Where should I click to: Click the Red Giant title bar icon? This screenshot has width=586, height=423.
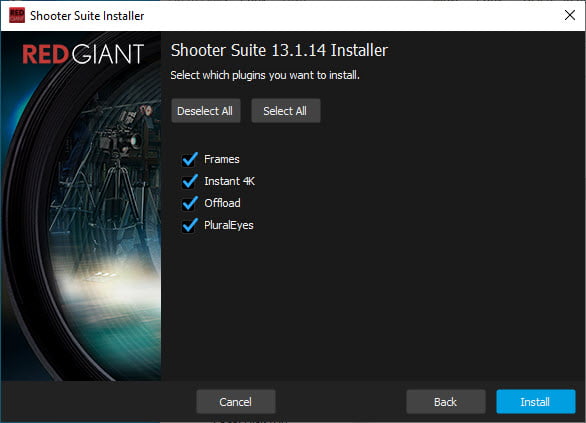(17, 15)
